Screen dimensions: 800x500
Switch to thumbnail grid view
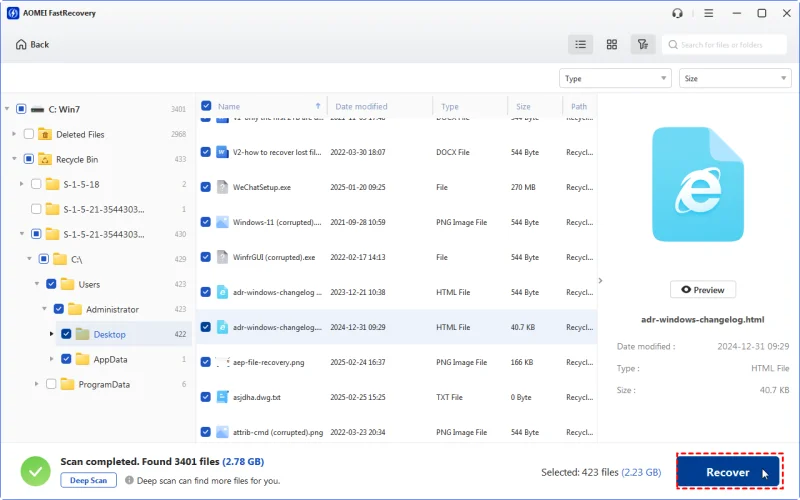[x=612, y=45]
